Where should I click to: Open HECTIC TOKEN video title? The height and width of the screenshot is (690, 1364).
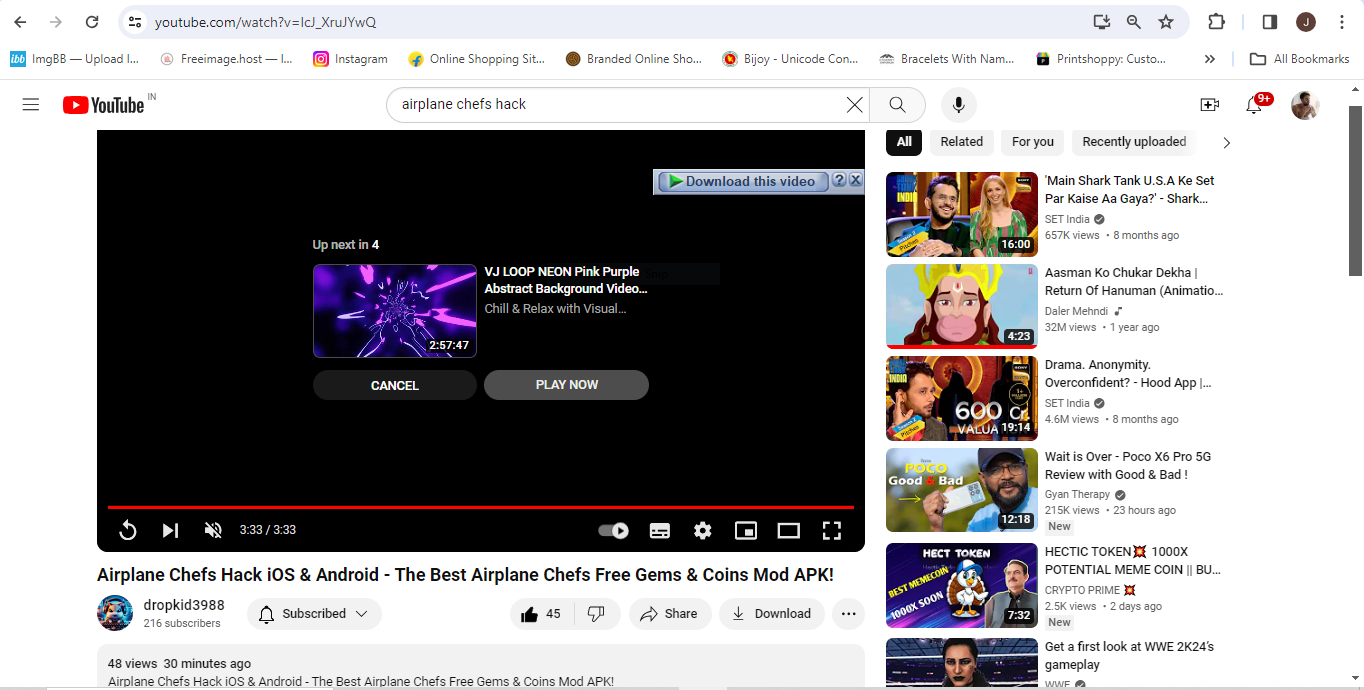point(1133,560)
